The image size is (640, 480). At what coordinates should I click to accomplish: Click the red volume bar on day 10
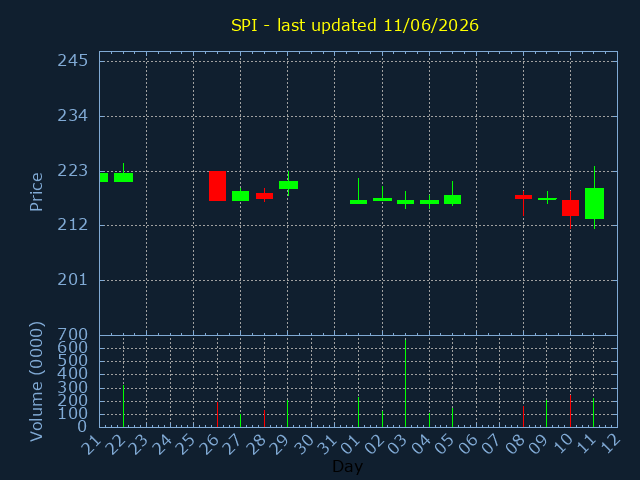[570, 411]
